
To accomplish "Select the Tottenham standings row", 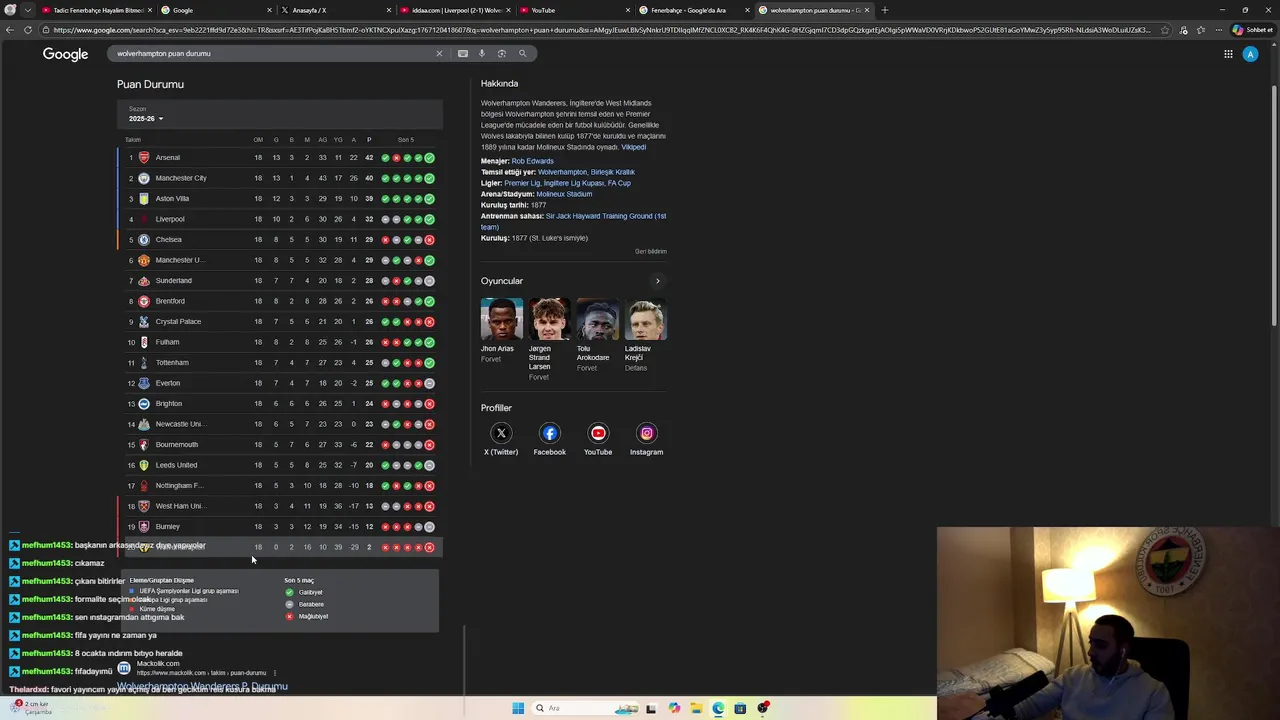I will [279, 363].
